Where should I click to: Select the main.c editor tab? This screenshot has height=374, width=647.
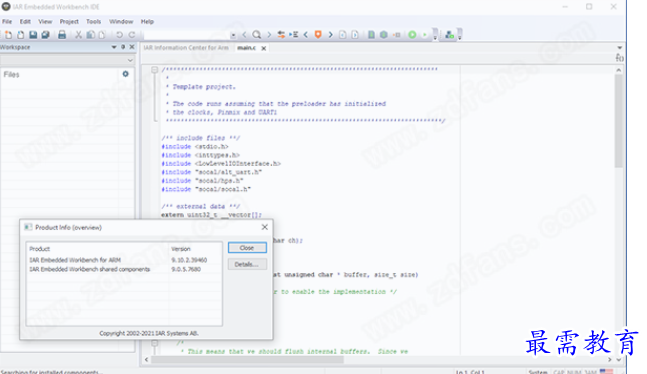246,48
